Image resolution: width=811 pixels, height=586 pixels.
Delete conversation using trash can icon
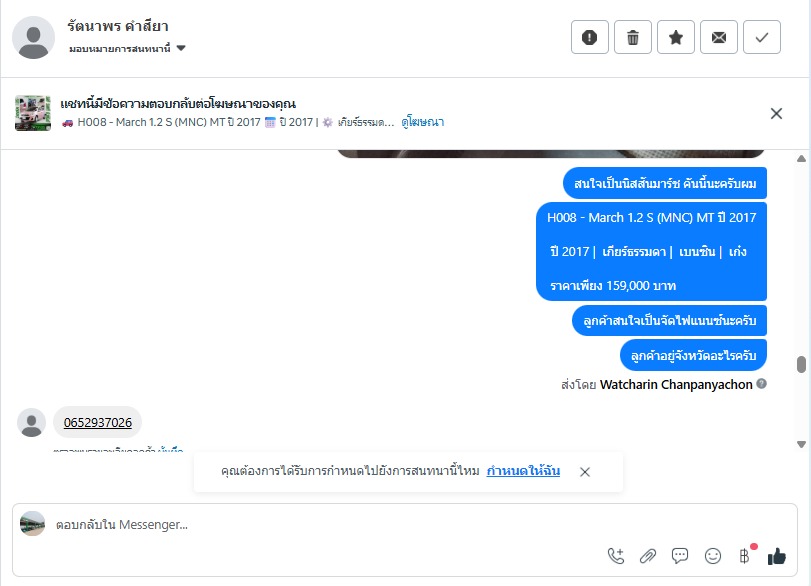click(633, 37)
